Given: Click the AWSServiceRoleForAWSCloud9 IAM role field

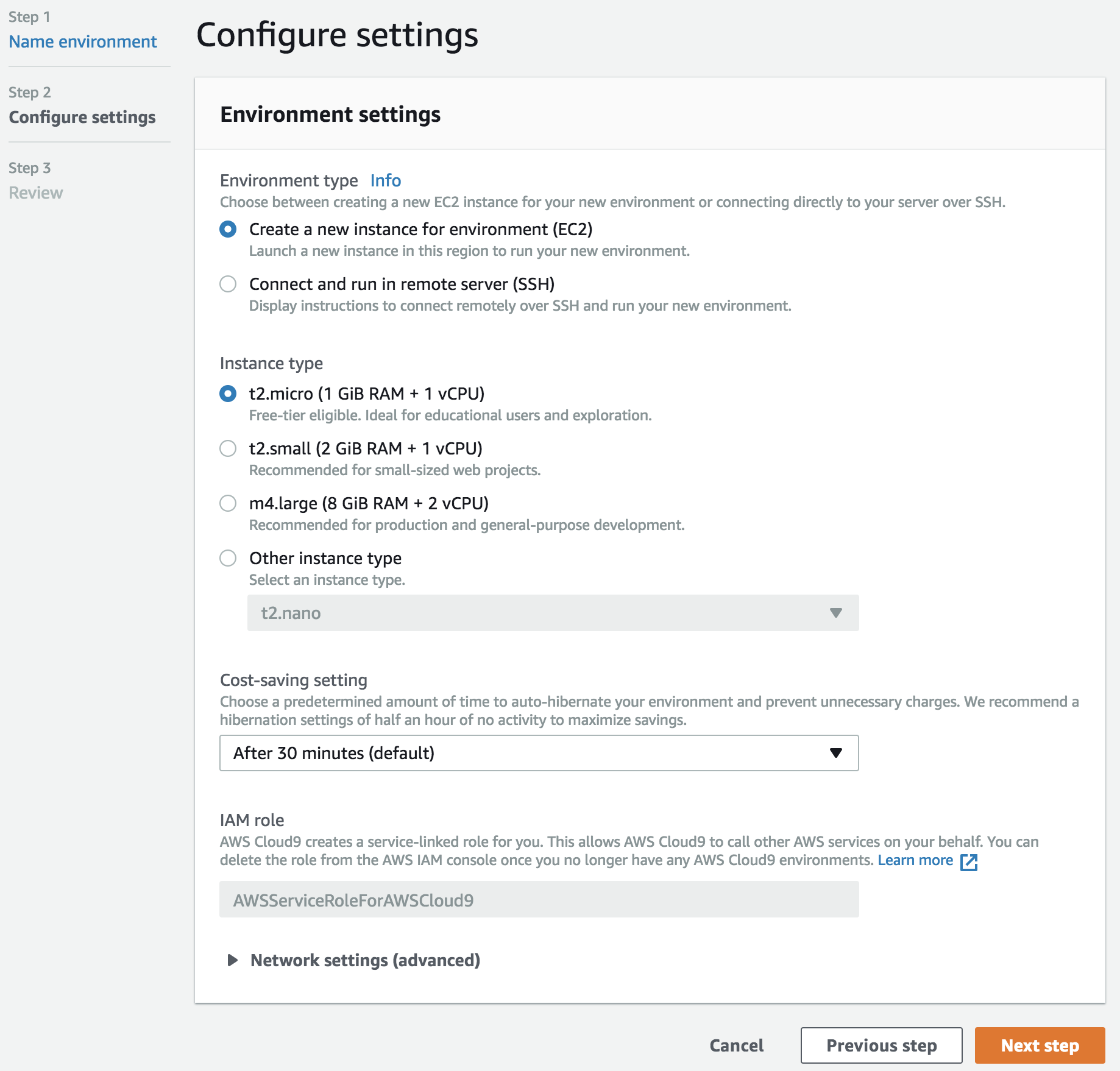Looking at the screenshot, I should [x=539, y=899].
